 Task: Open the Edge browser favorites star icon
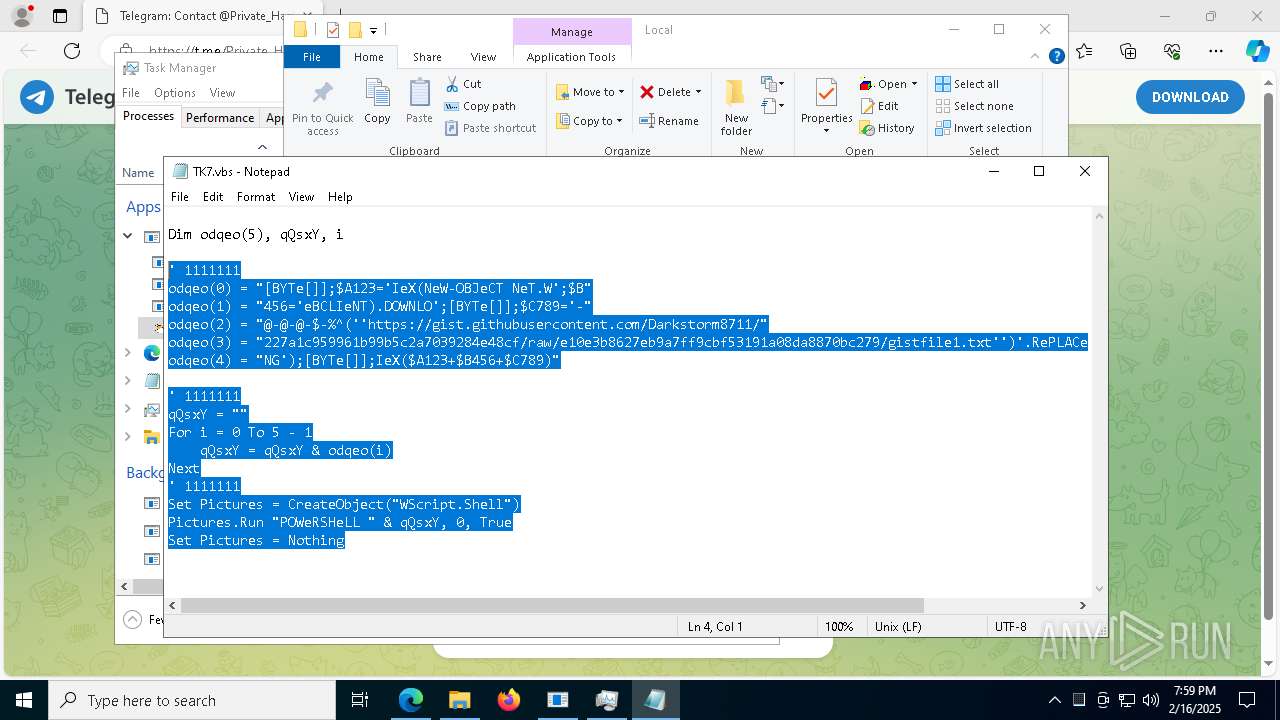(x=1084, y=51)
